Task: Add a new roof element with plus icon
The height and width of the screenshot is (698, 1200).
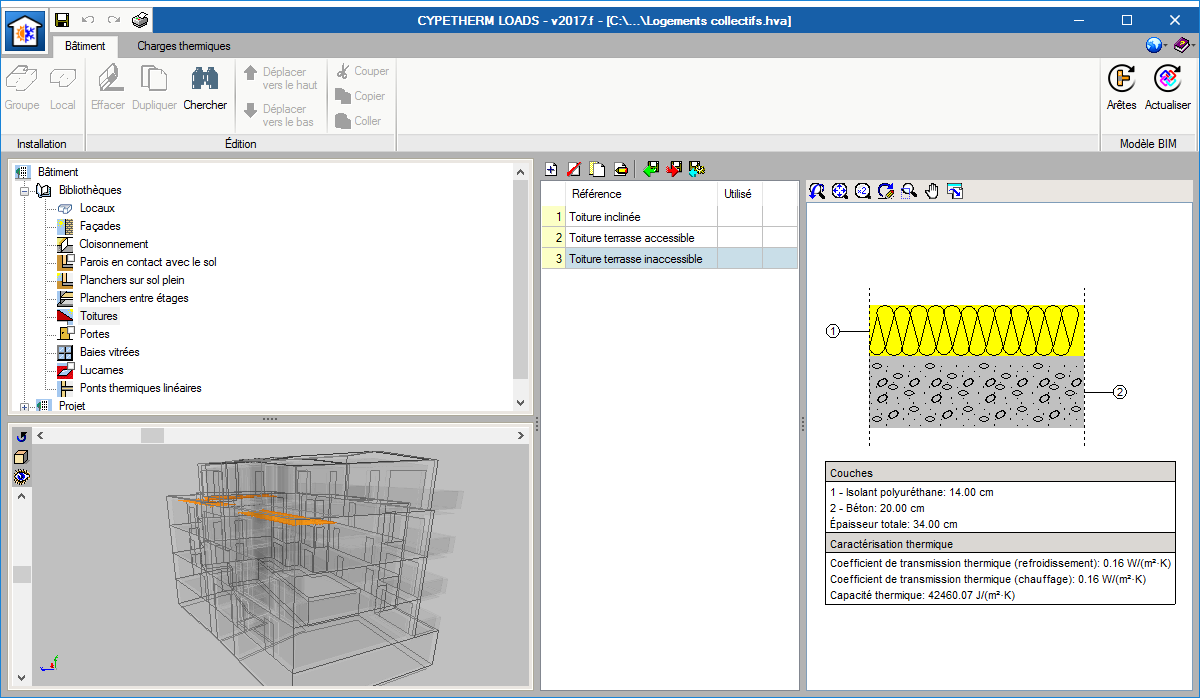Action: [x=550, y=169]
